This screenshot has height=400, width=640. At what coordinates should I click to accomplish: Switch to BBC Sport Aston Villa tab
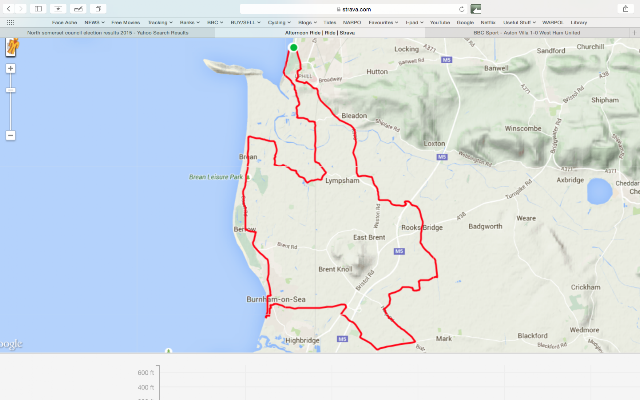[x=527, y=33]
